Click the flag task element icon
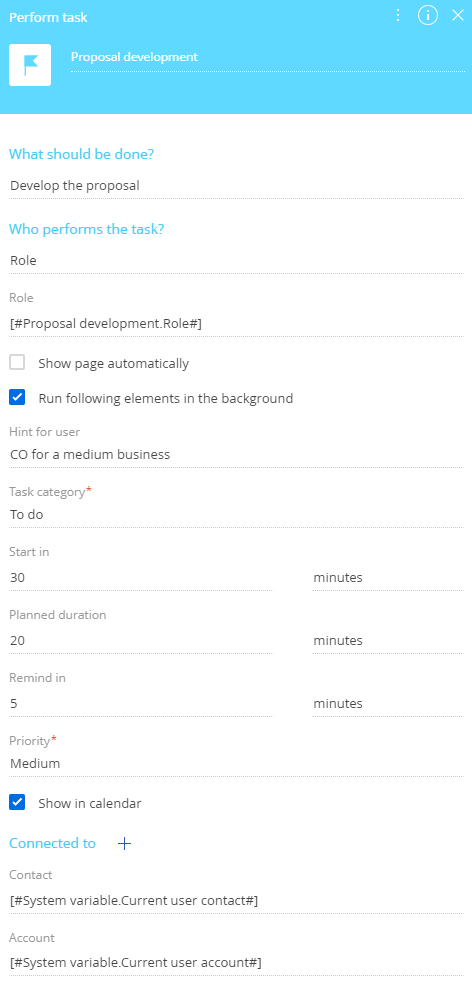This screenshot has height=982, width=472. coord(30,65)
